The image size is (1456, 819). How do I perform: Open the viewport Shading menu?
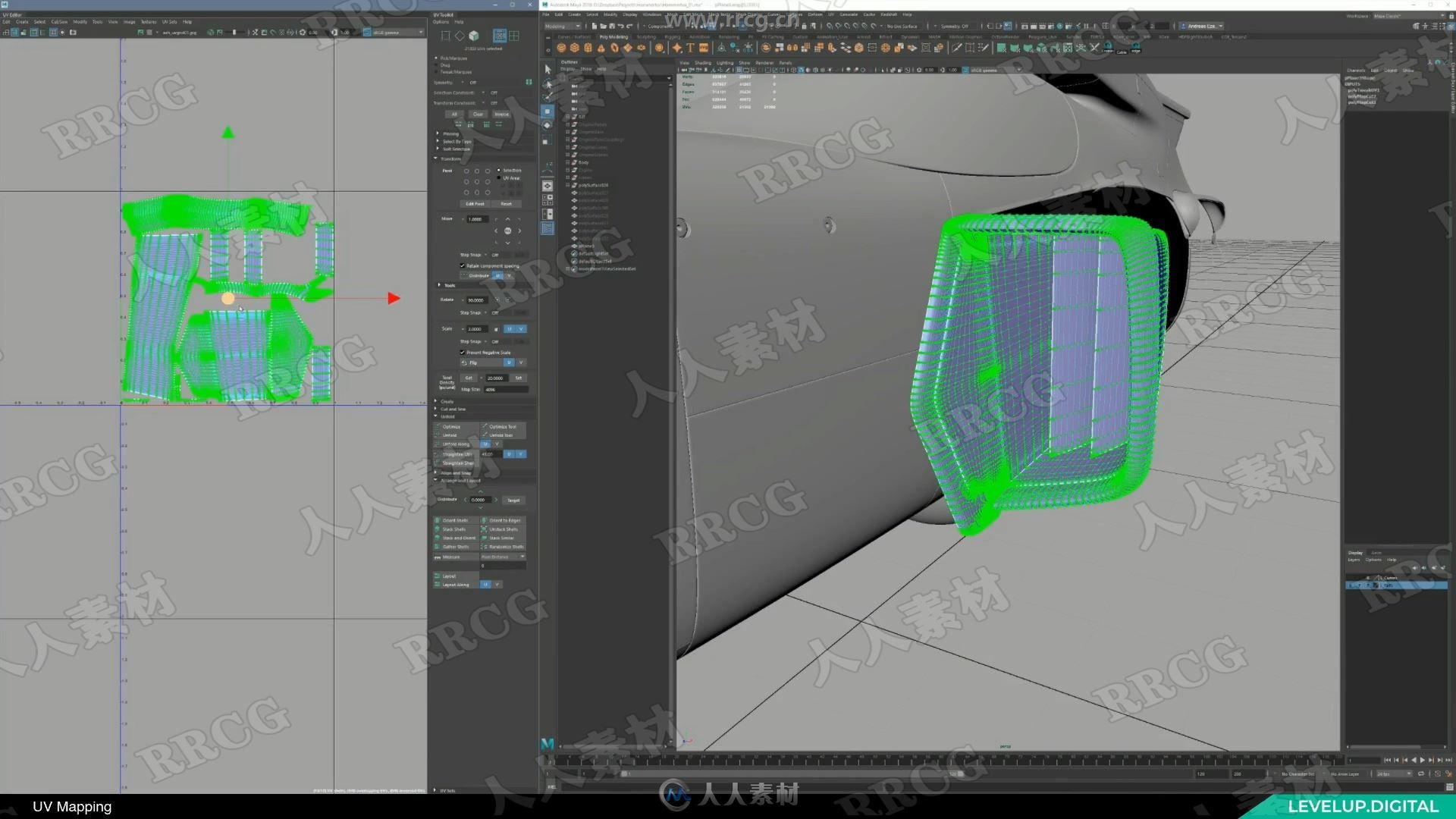(703, 63)
